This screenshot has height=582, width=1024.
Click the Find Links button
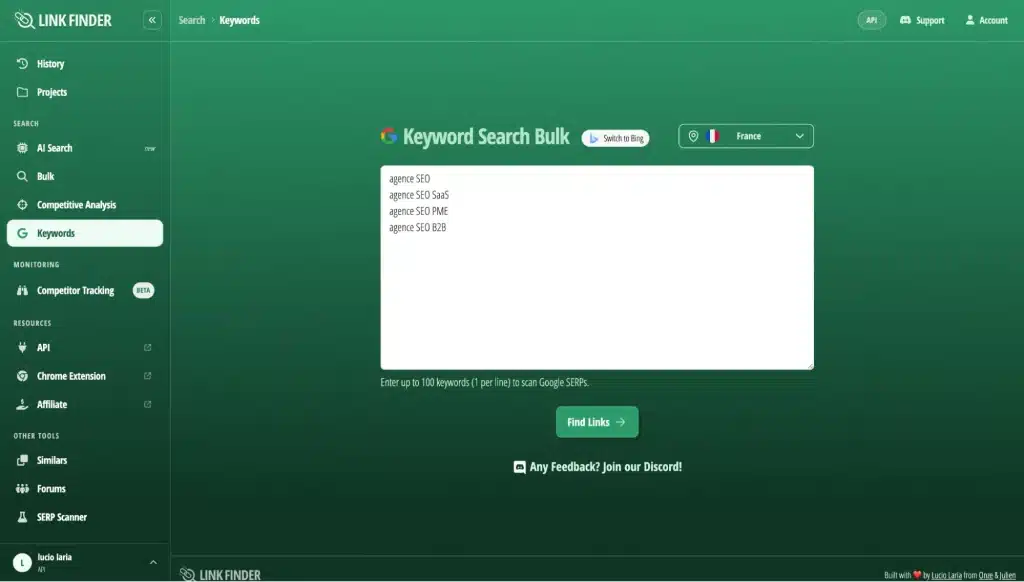(x=597, y=423)
